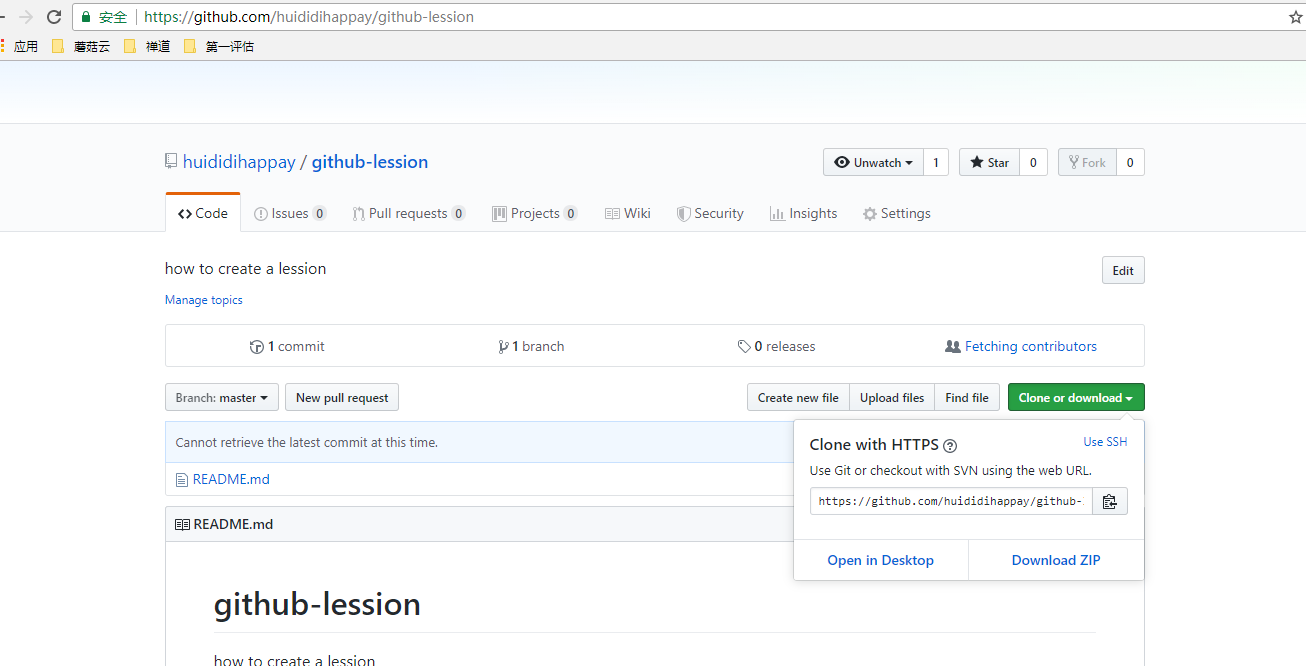Bookmark this page with the star icon

click(1295, 17)
